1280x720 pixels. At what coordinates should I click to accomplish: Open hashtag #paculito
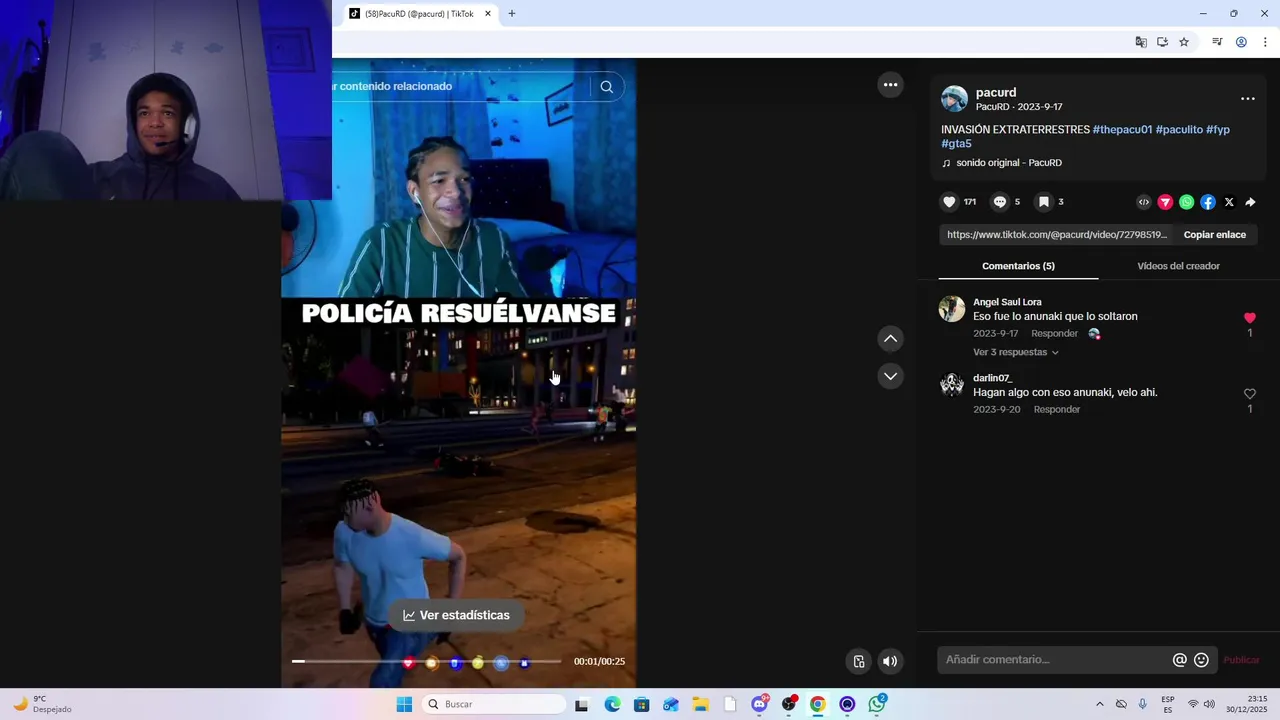pos(1179,130)
